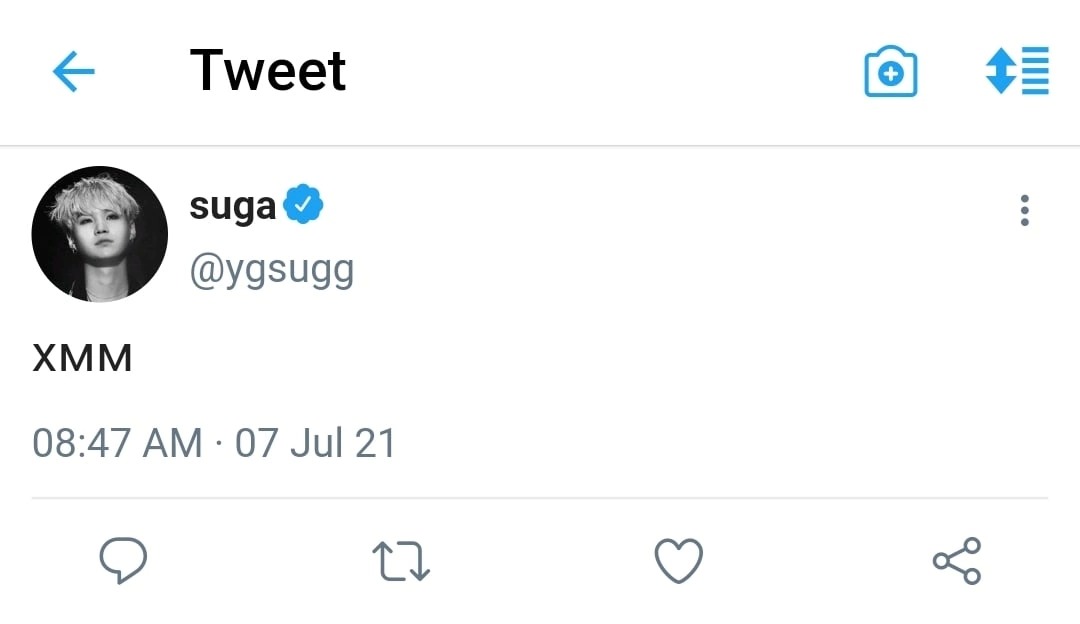The height and width of the screenshot is (624, 1080).
Task: Click the blue verified badge next to suga
Action: [304, 206]
